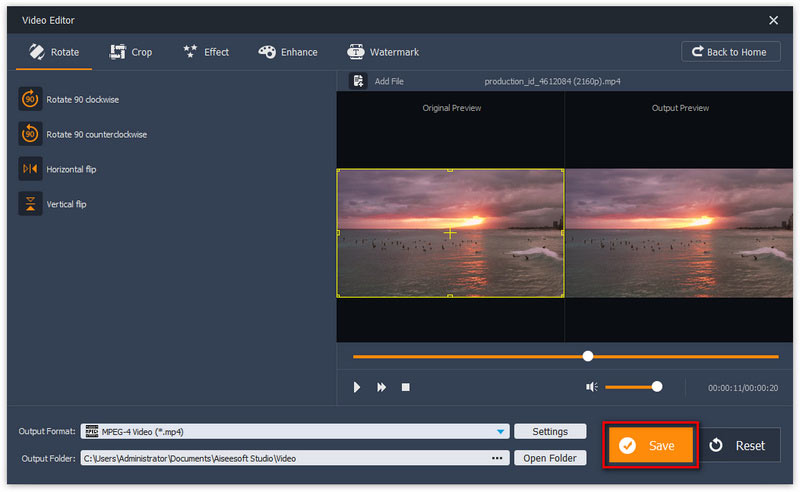
Task: Click the orange Save button
Action: pos(651,445)
